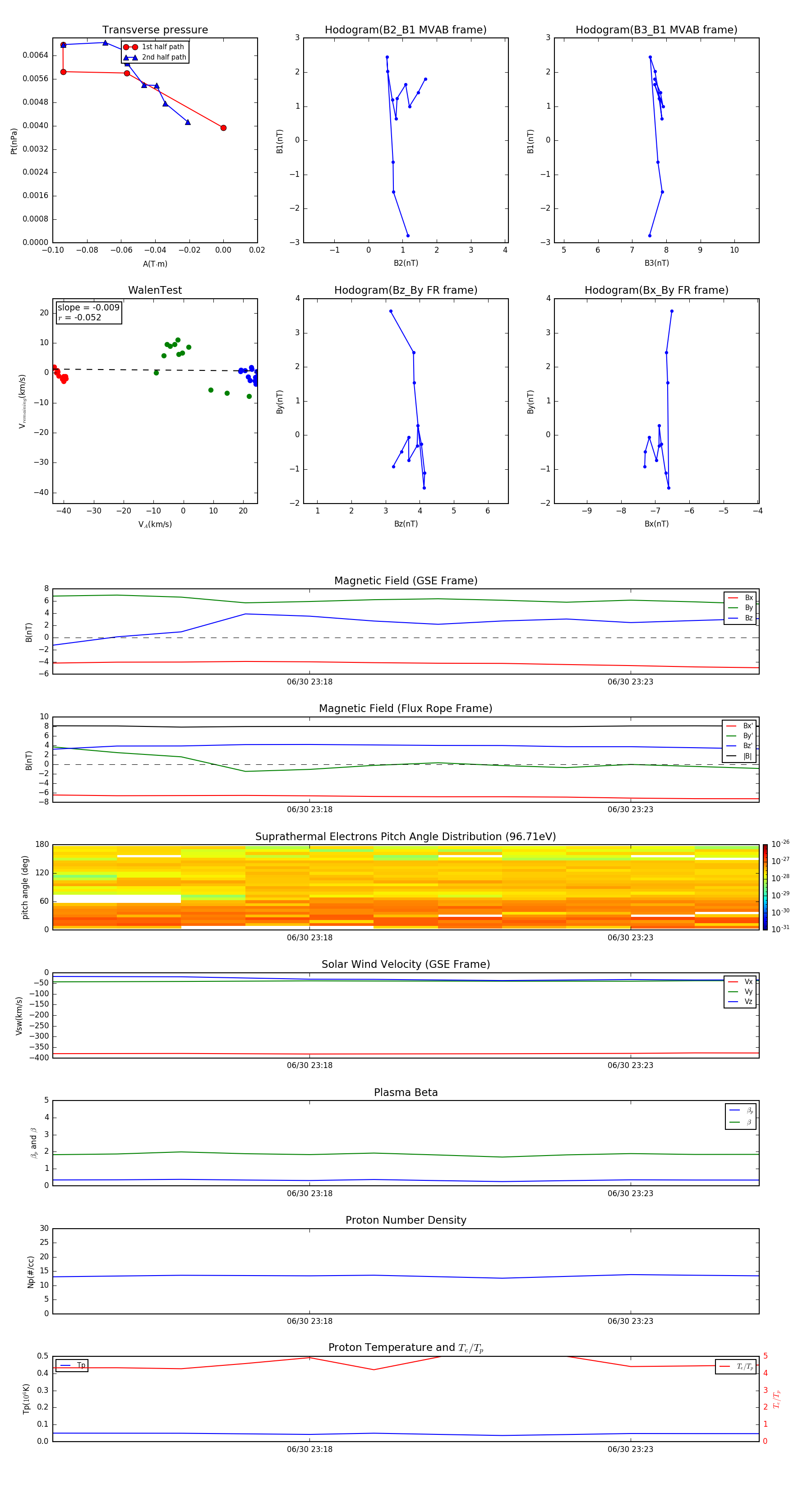This screenshot has width=812, height=1489.
Task: Click the 'Hodogram(B3_B1 MVAB frame)' title
Action: 656,29
